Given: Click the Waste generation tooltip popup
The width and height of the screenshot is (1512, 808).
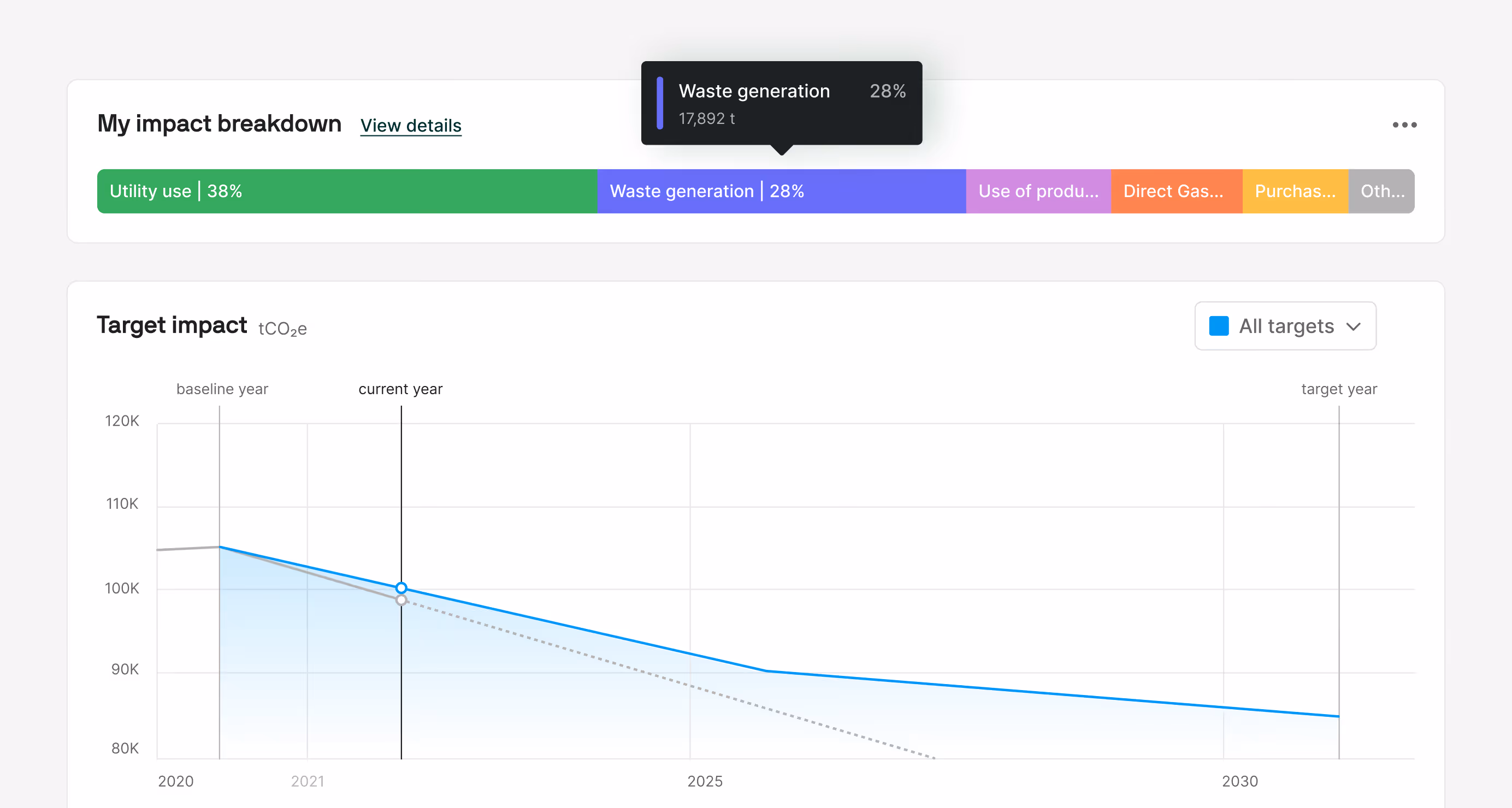Looking at the screenshot, I should [x=781, y=103].
